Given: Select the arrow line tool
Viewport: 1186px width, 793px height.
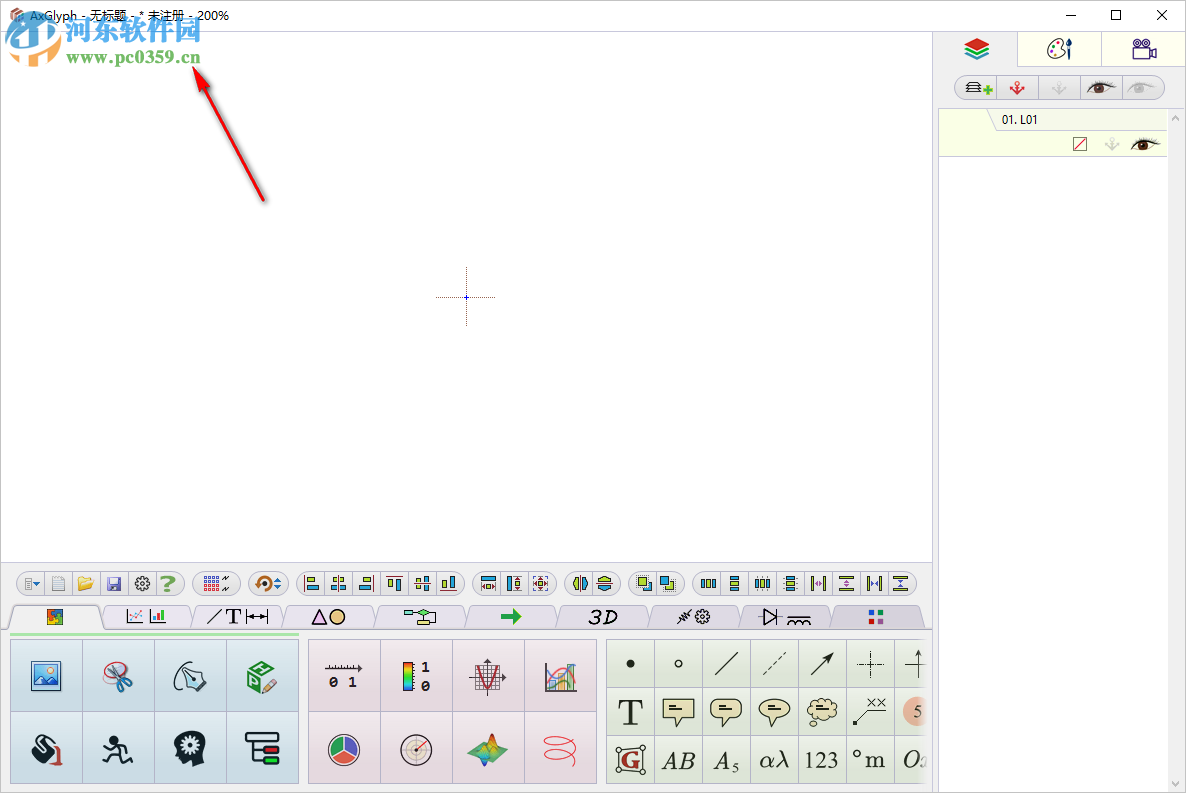Looking at the screenshot, I should click(822, 664).
